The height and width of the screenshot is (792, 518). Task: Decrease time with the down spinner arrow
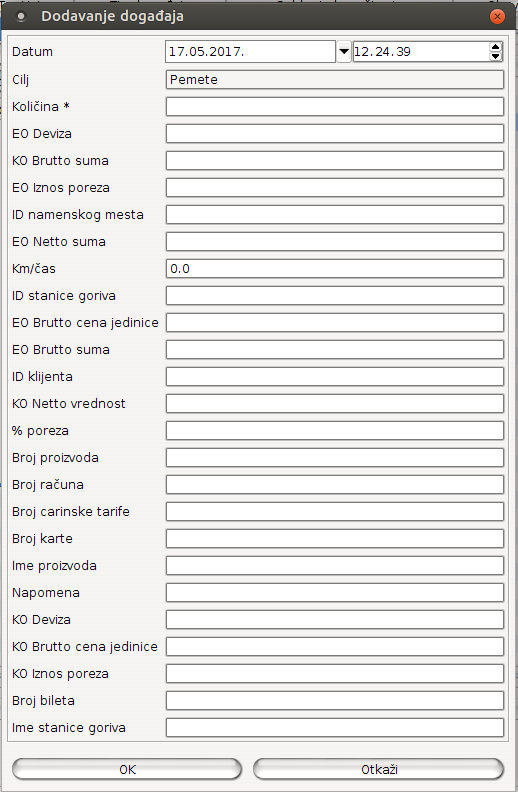(x=495, y=56)
